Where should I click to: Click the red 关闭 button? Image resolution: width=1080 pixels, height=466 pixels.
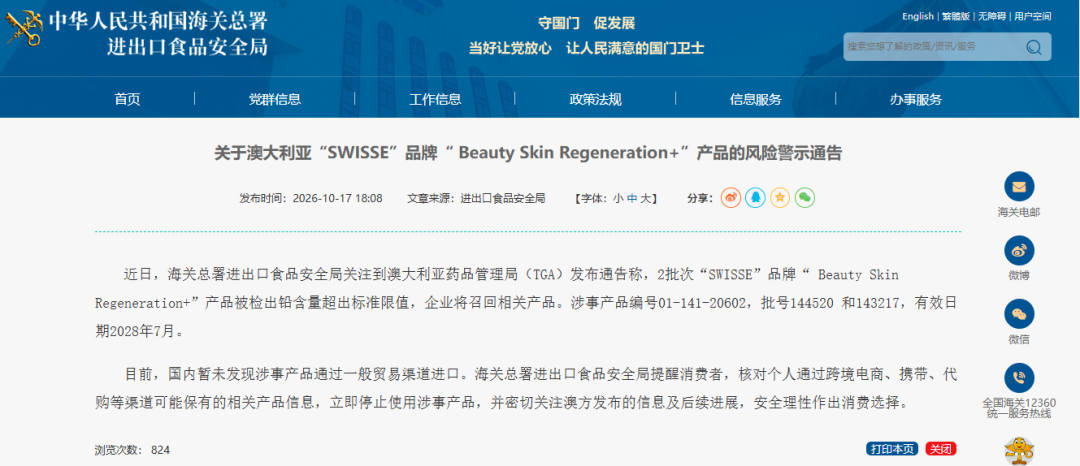pyautogui.click(x=941, y=449)
